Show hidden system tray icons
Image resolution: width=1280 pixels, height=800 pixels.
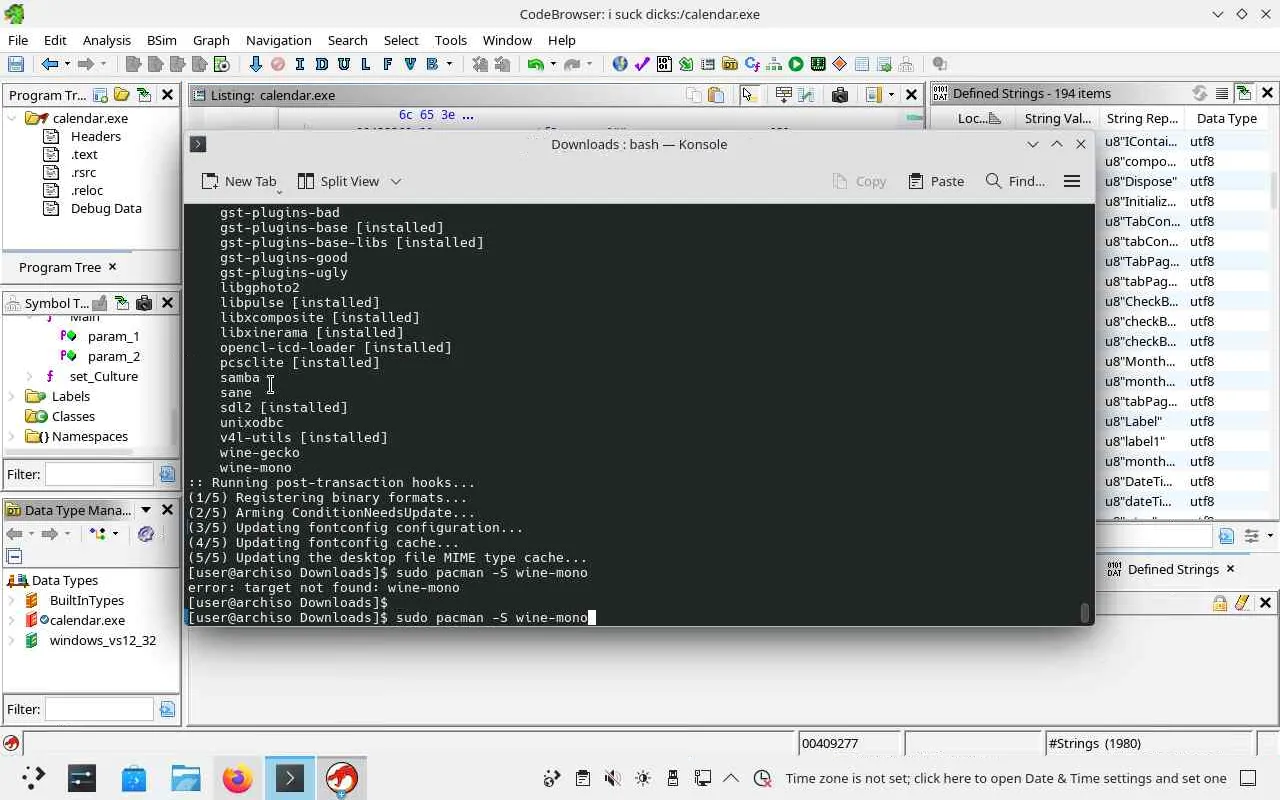(x=731, y=778)
